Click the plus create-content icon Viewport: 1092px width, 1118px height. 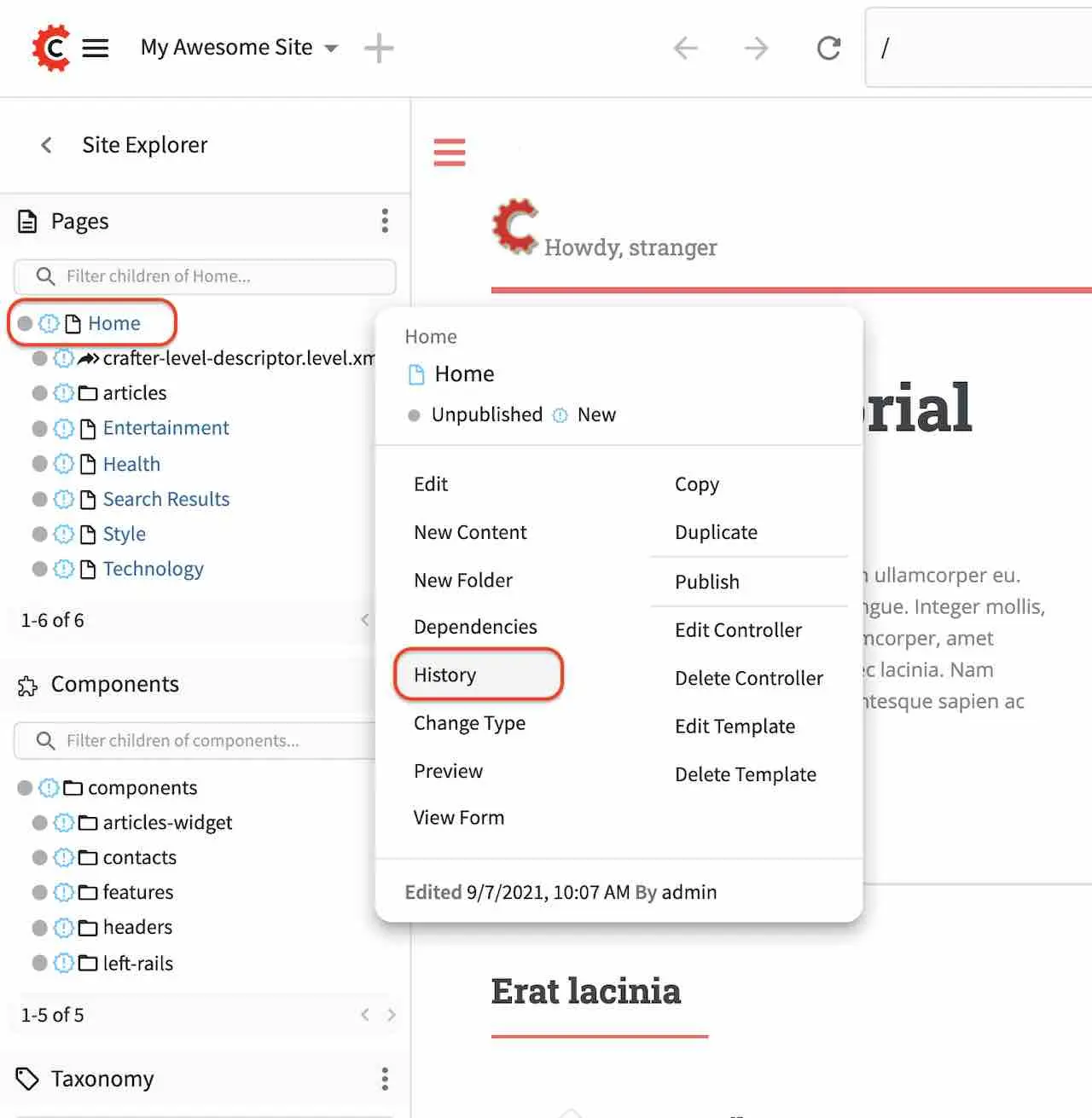pyautogui.click(x=379, y=48)
